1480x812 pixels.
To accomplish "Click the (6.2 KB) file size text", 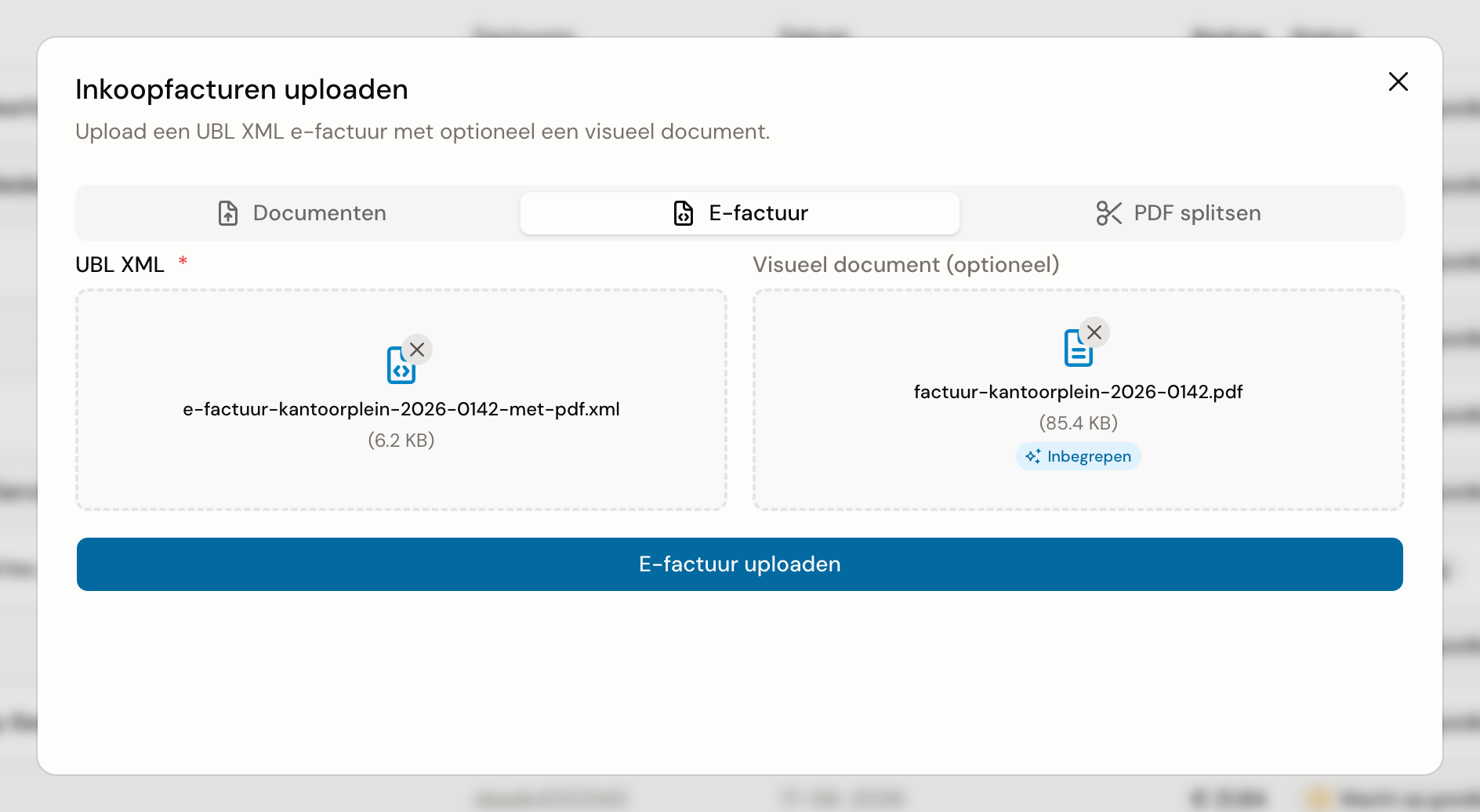I will pyautogui.click(x=401, y=440).
